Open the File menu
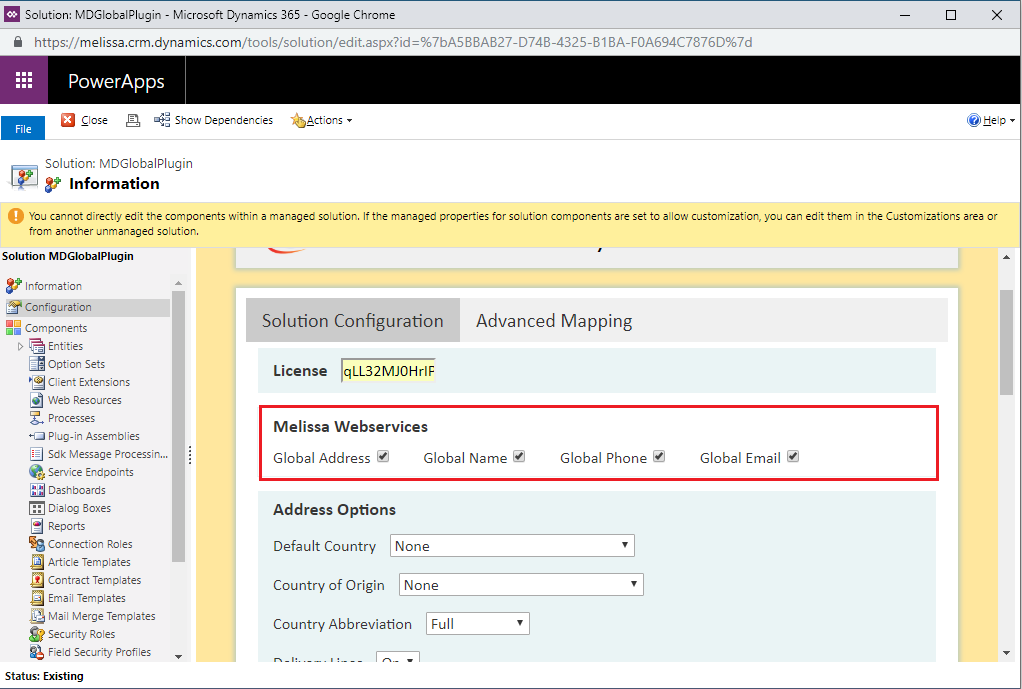The image size is (1022, 689). tap(23, 128)
